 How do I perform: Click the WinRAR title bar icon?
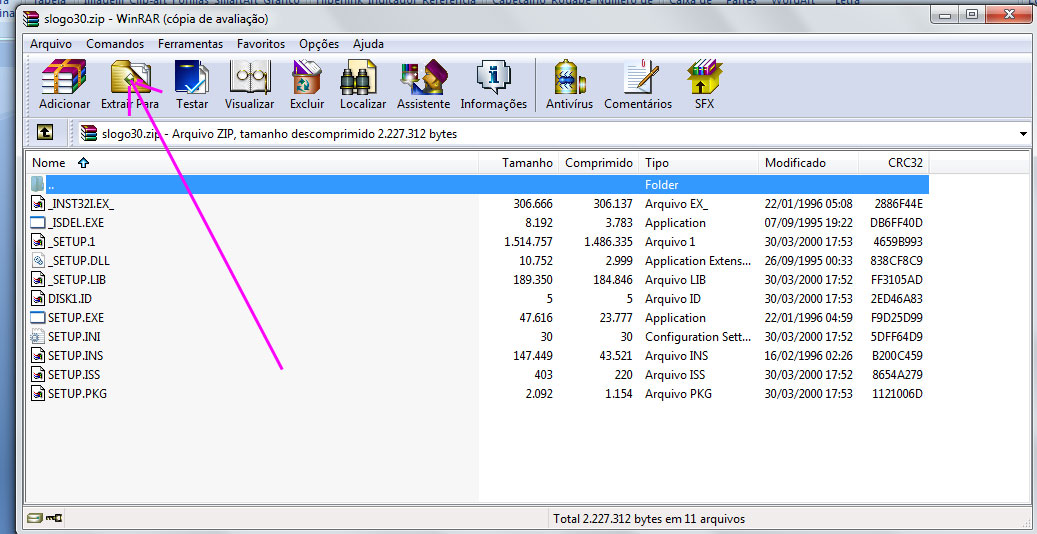click(31, 19)
